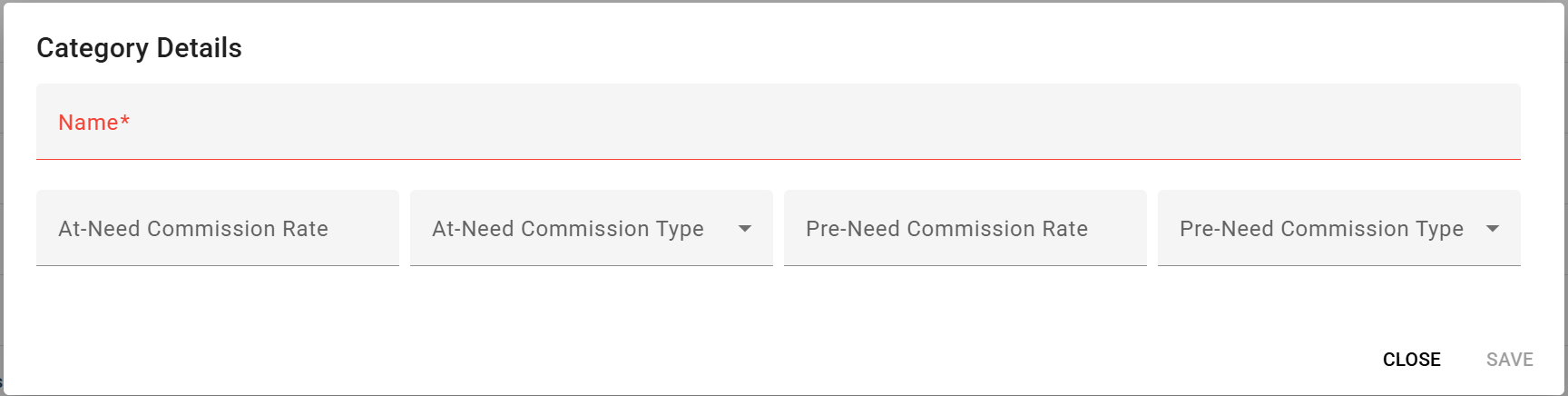Click the Pre-Need Commission Type dropdown arrow

1493,229
